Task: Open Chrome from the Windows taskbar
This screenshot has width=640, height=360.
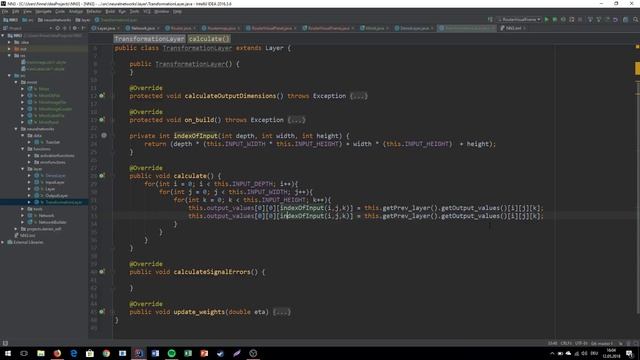Action: pos(106,353)
